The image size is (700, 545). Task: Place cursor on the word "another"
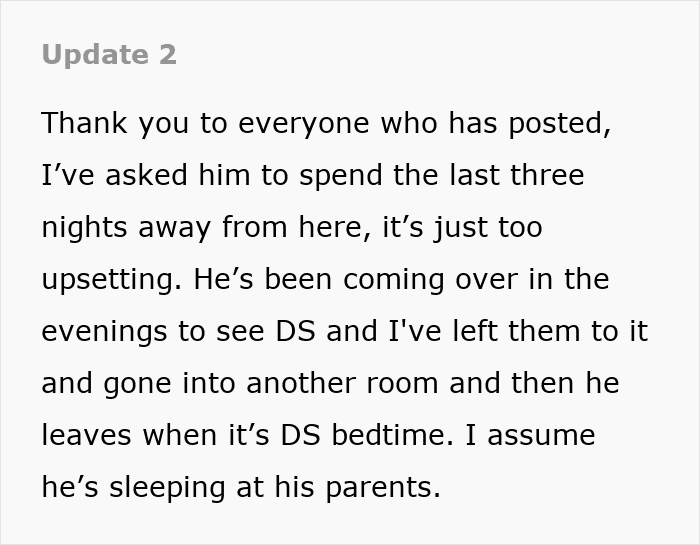301,383
